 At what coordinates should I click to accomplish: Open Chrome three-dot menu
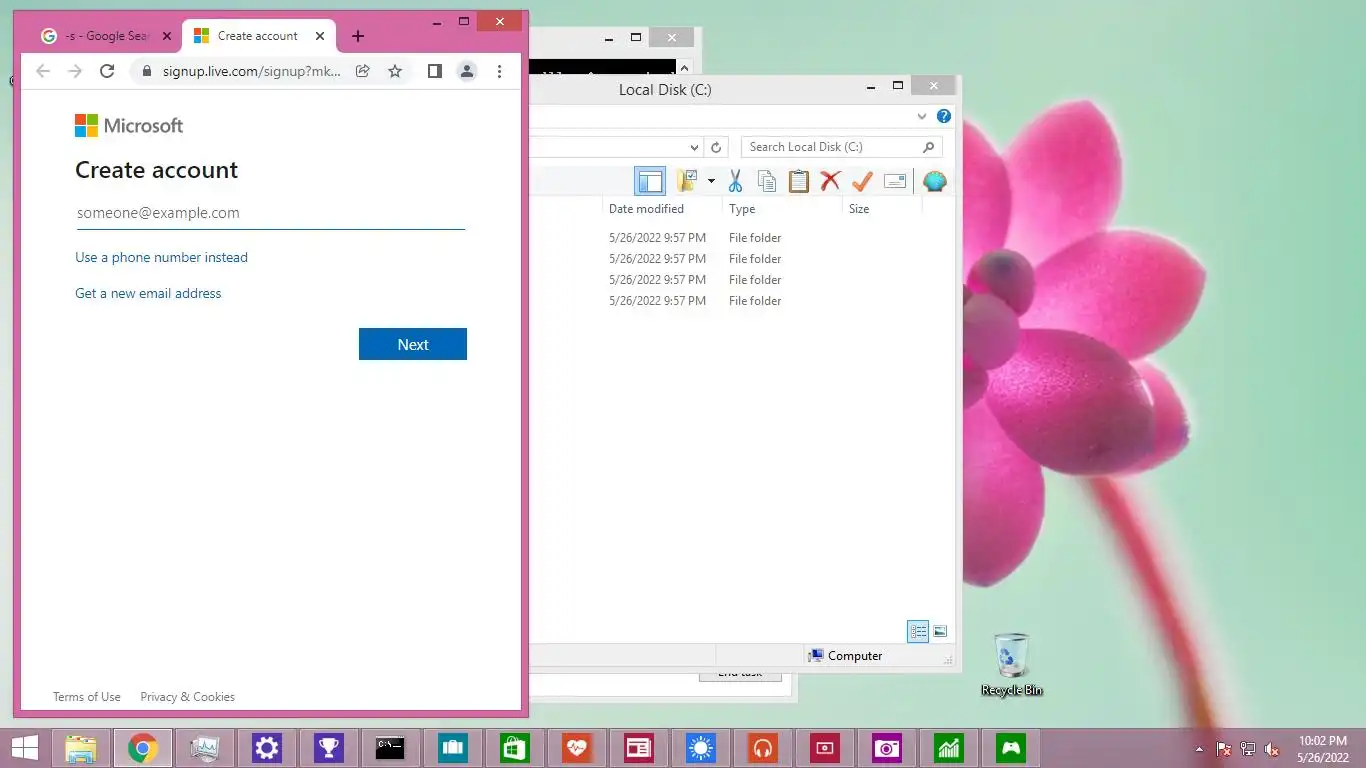[499, 71]
